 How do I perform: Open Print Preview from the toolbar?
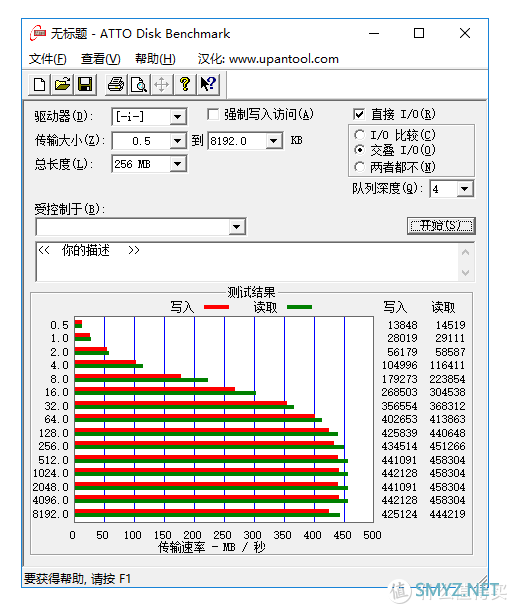click(x=139, y=84)
